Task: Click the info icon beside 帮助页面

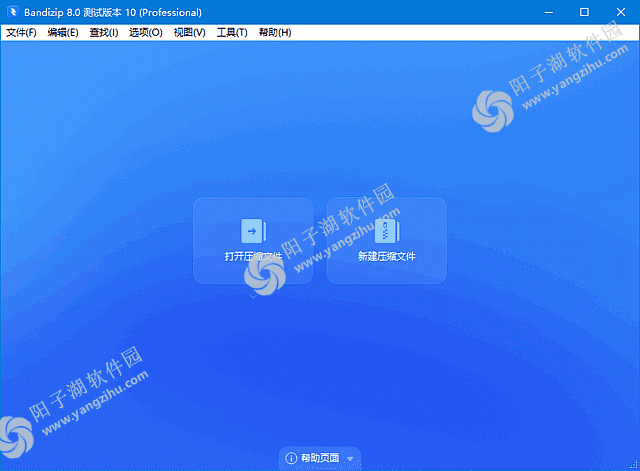Action: 291,458
